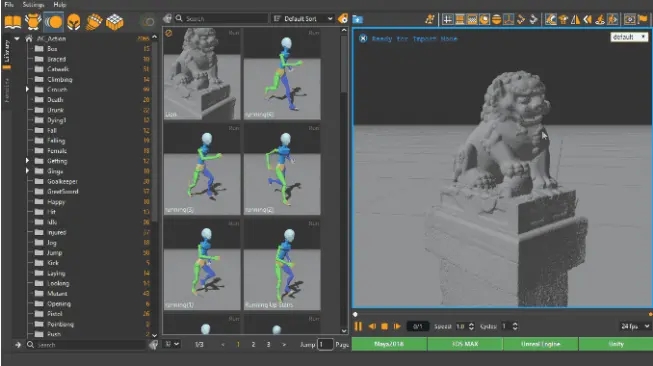This screenshot has width=653, height=366.
Task: Click the T-pose character icon
Action: (x=563, y=19)
